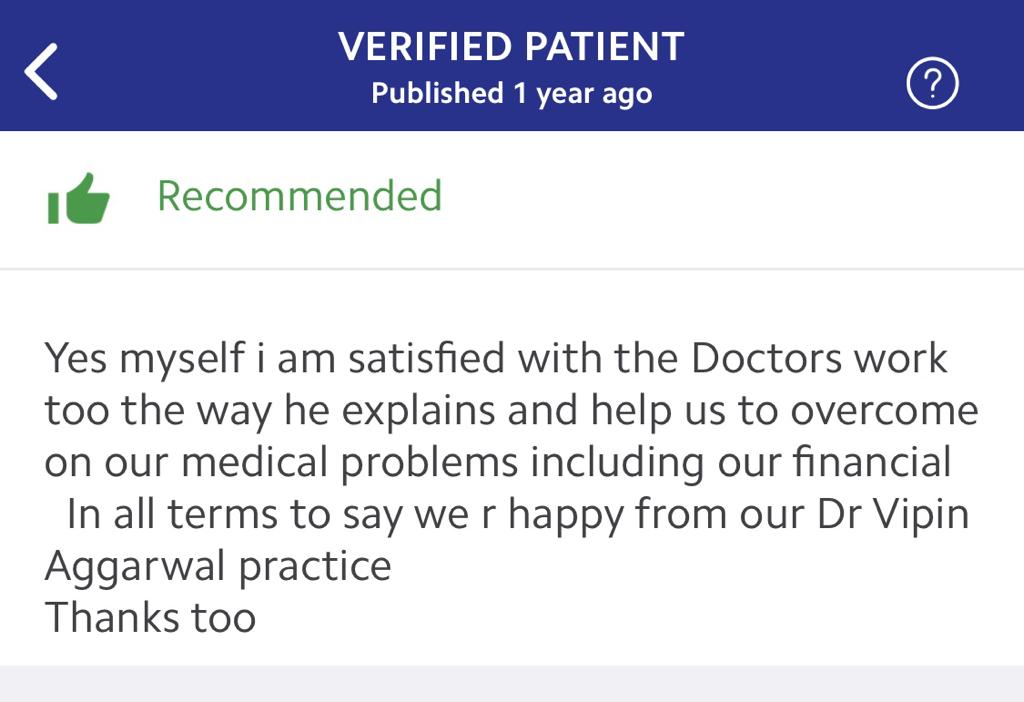This screenshot has height=702, width=1024.
Task: Click the word "Doctors" in the review
Action: (x=767, y=358)
